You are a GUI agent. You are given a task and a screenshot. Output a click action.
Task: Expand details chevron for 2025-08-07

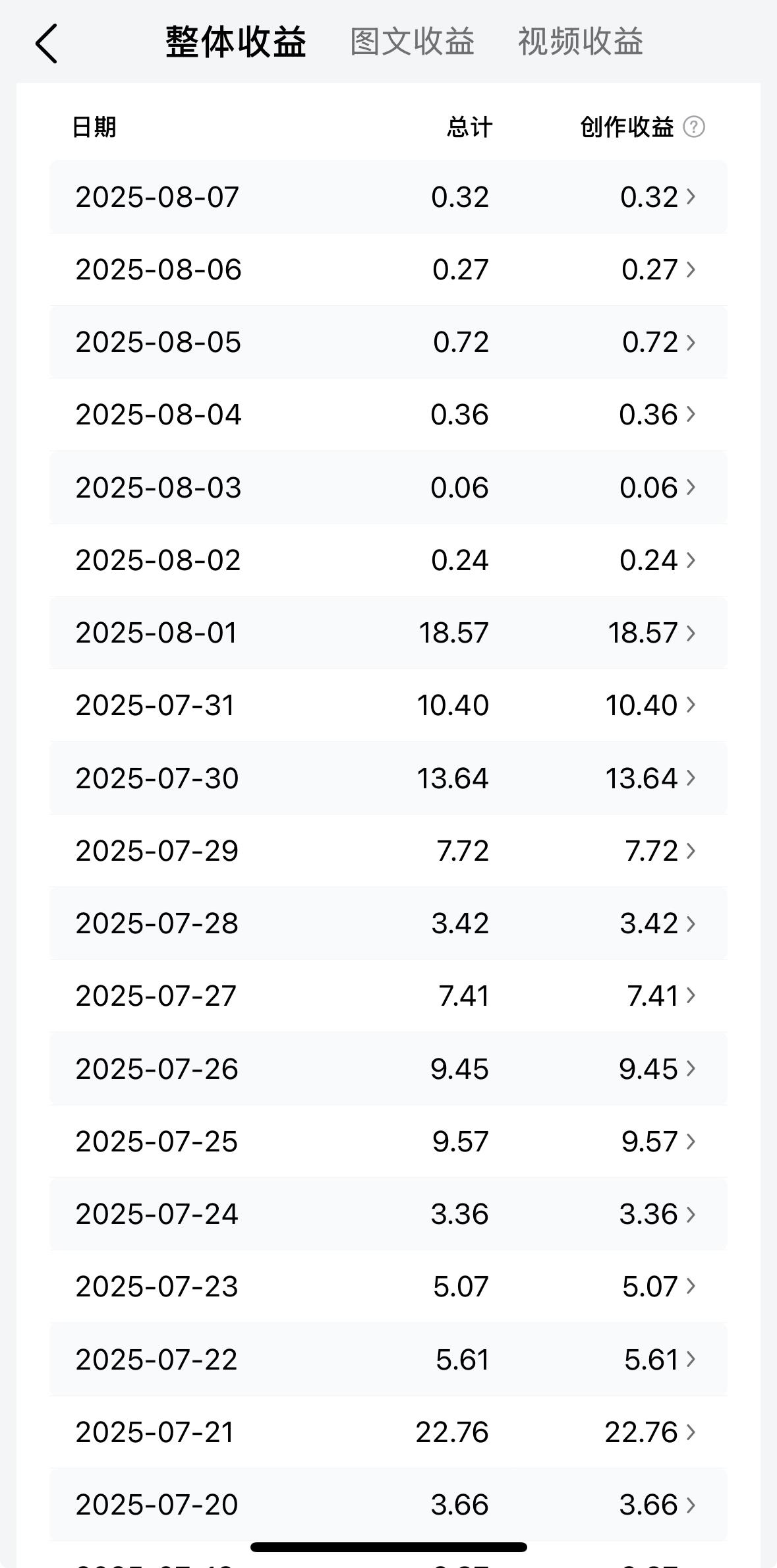[x=691, y=196]
